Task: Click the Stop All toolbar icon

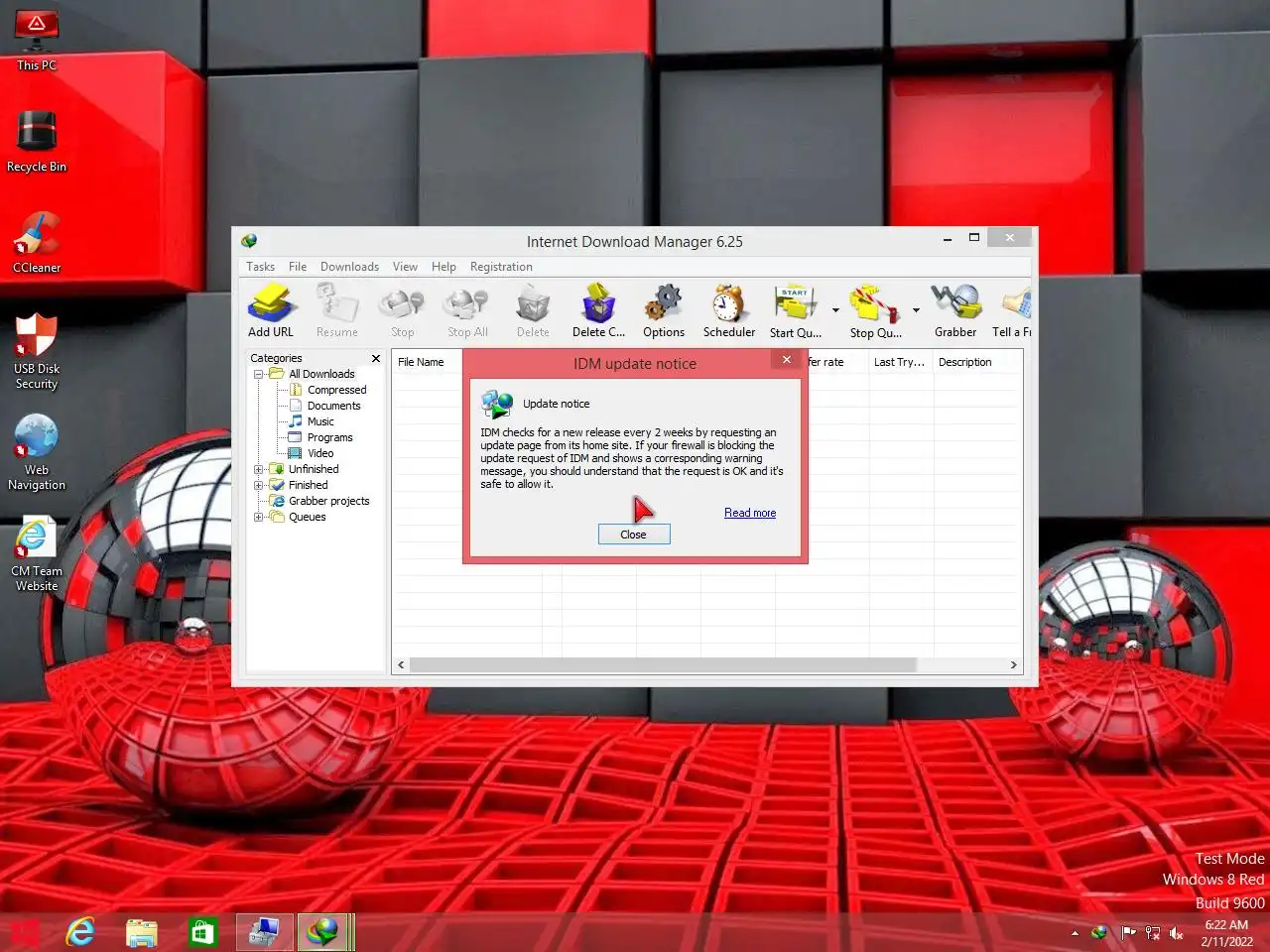Action: point(467,310)
